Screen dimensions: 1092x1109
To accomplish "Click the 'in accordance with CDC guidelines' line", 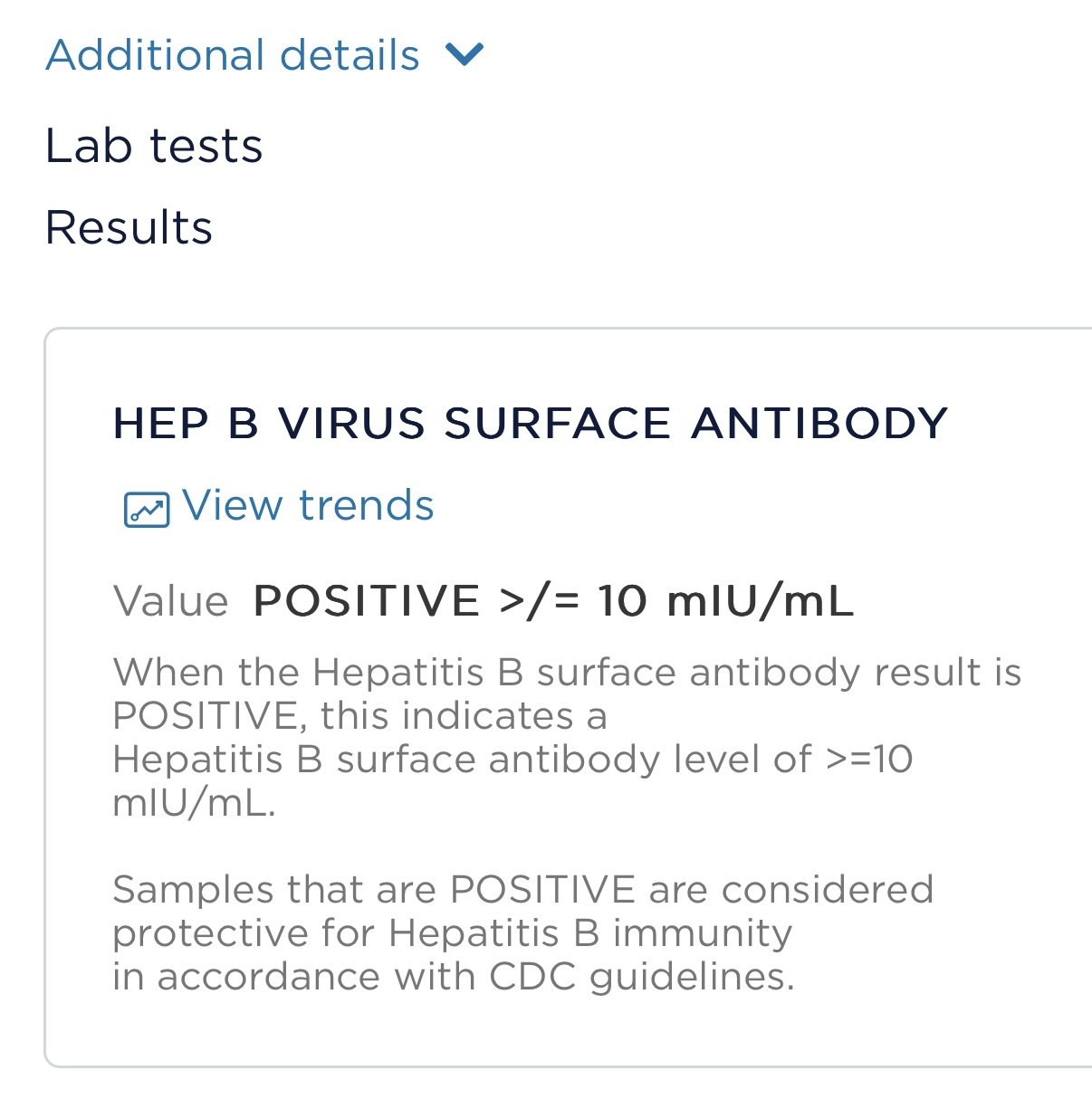I will tap(454, 976).
